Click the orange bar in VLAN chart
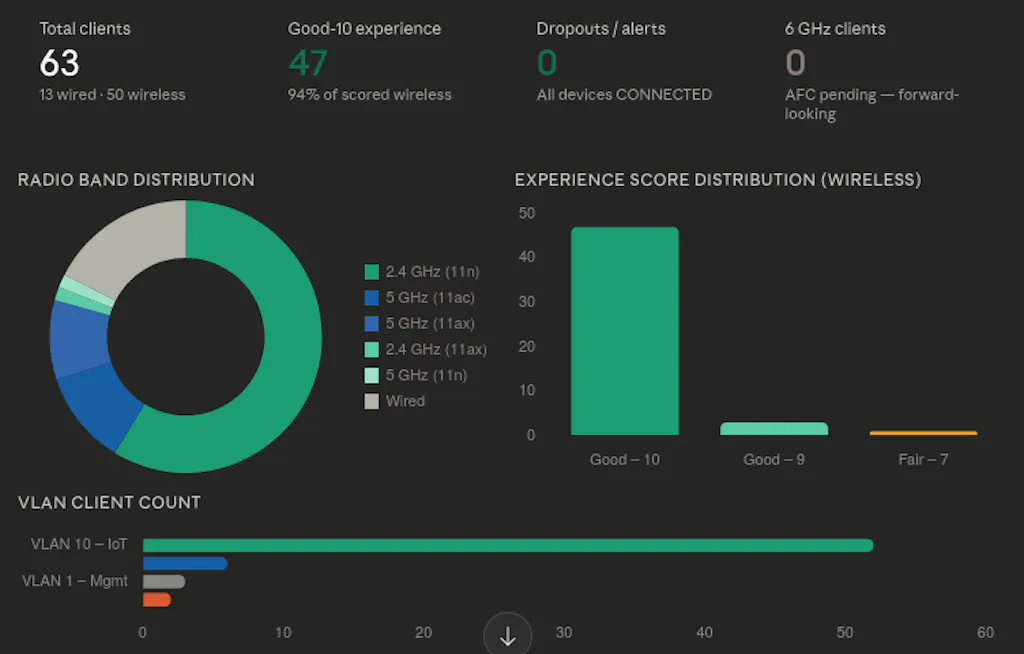 (x=157, y=600)
